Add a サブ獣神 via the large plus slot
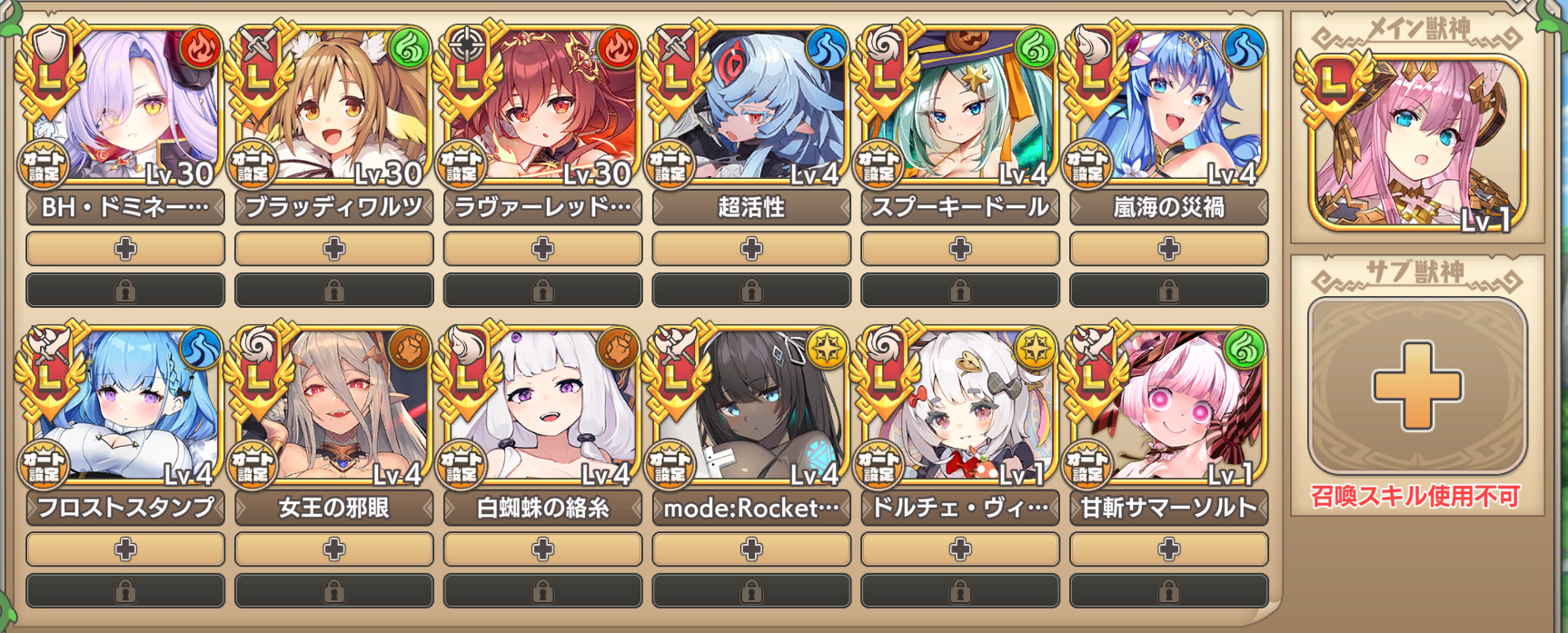The height and width of the screenshot is (633, 1568). pyautogui.click(x=1417, y=385)
